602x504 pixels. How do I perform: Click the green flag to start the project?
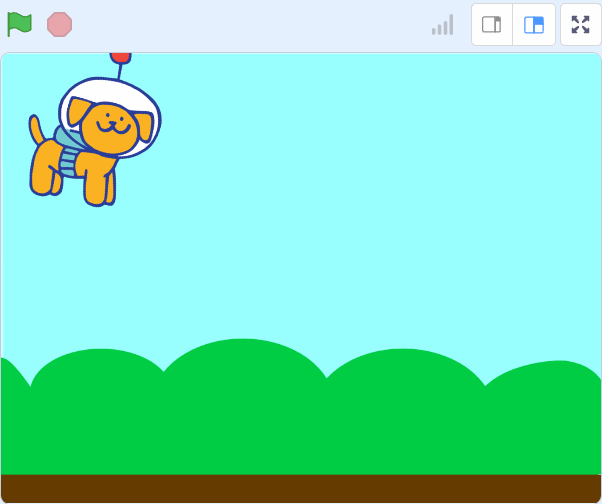pos(19,25)
